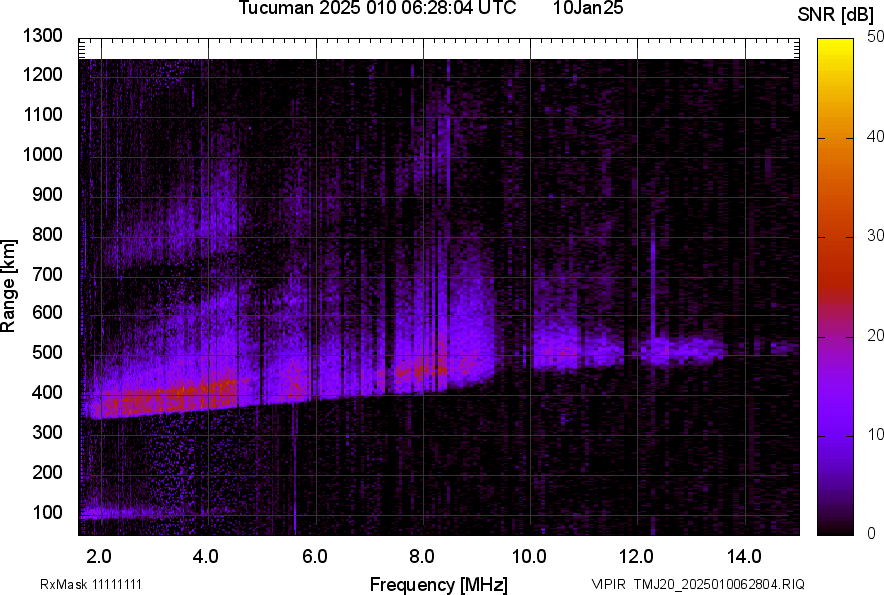Click the 'VIPIR TMJ20_2025010062804.RIQ' file name label
Screen dimensions: 884x595
(697, 584)
